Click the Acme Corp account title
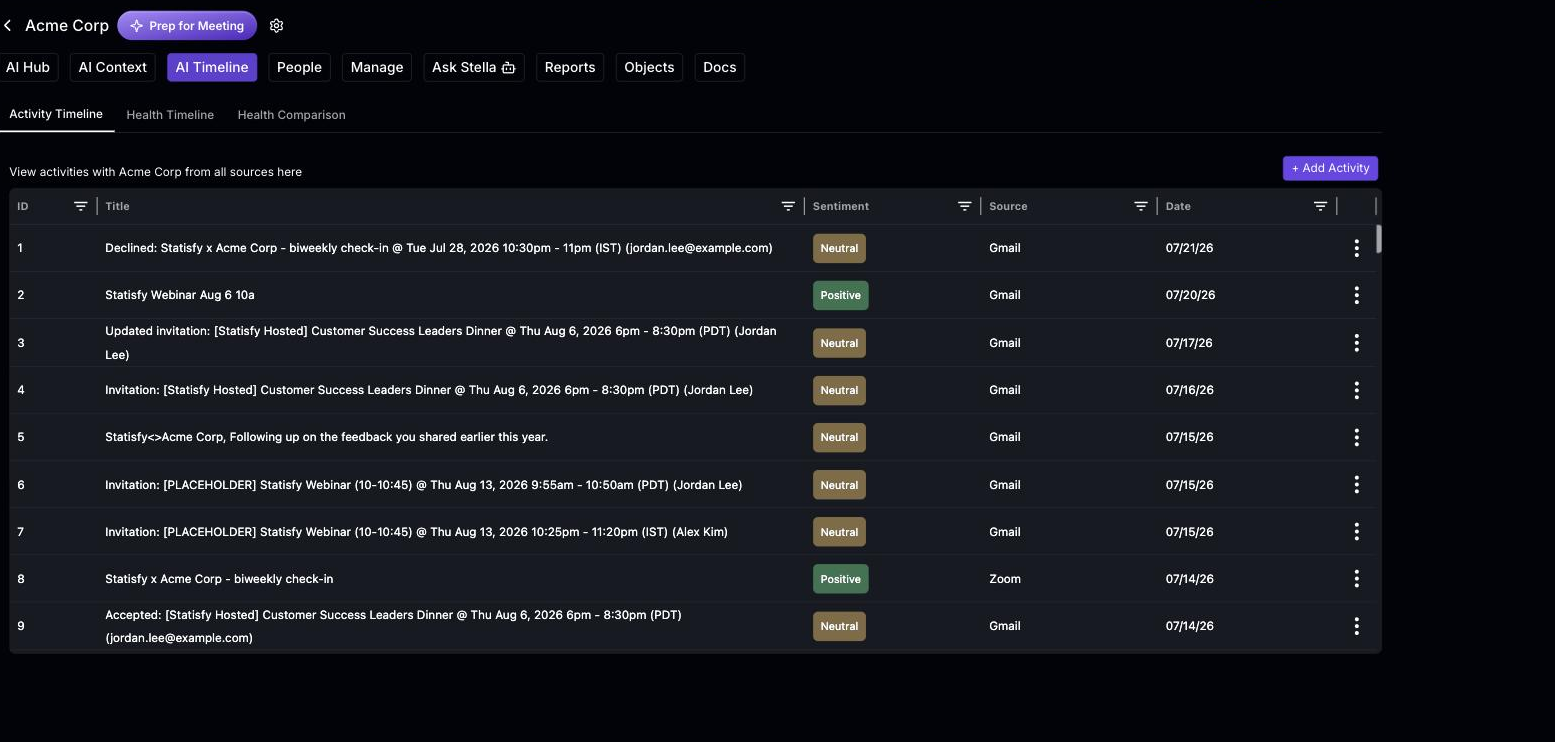 coord(67,25)
